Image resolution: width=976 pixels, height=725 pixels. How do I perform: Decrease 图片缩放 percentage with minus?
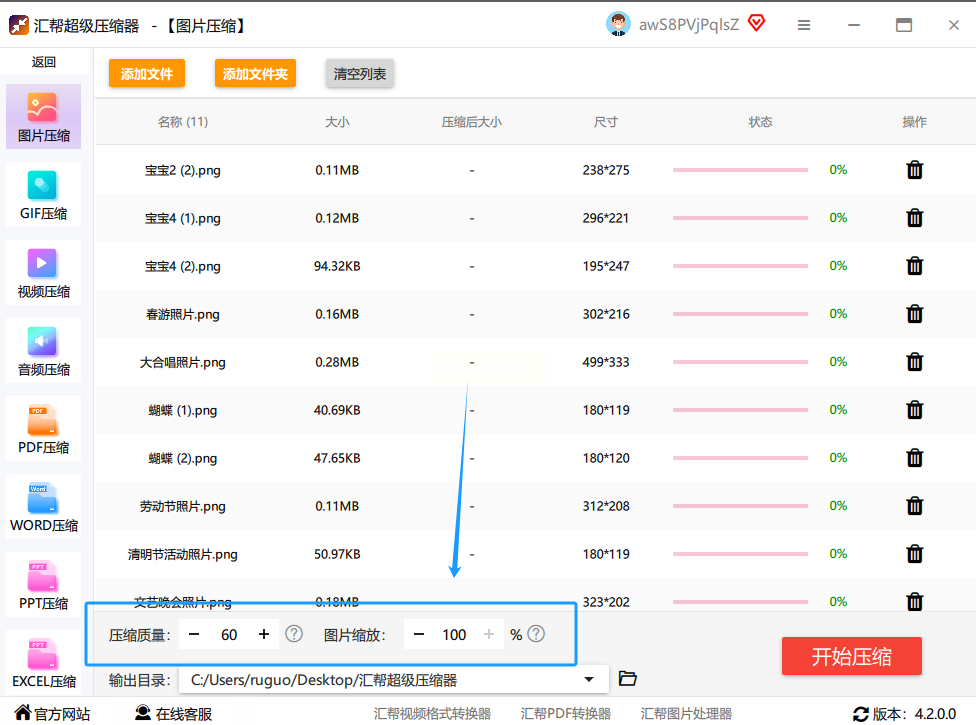(x=419, y=634)
